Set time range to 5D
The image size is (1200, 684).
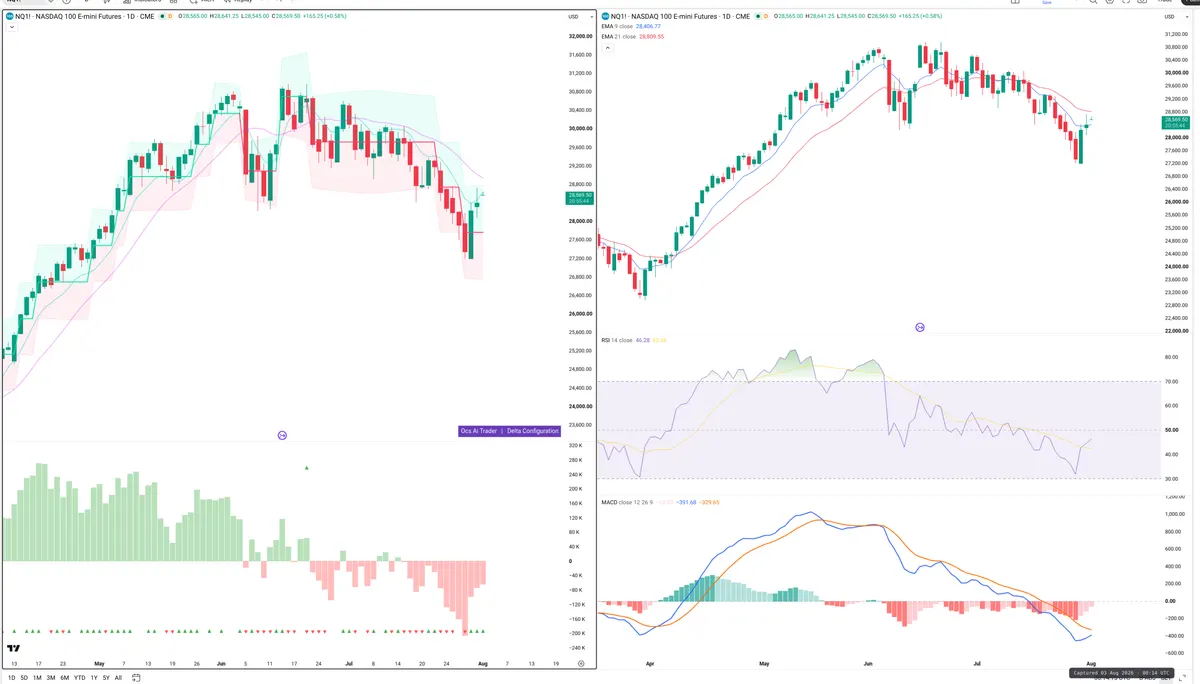pyautogui.click(x=24, y=678)
